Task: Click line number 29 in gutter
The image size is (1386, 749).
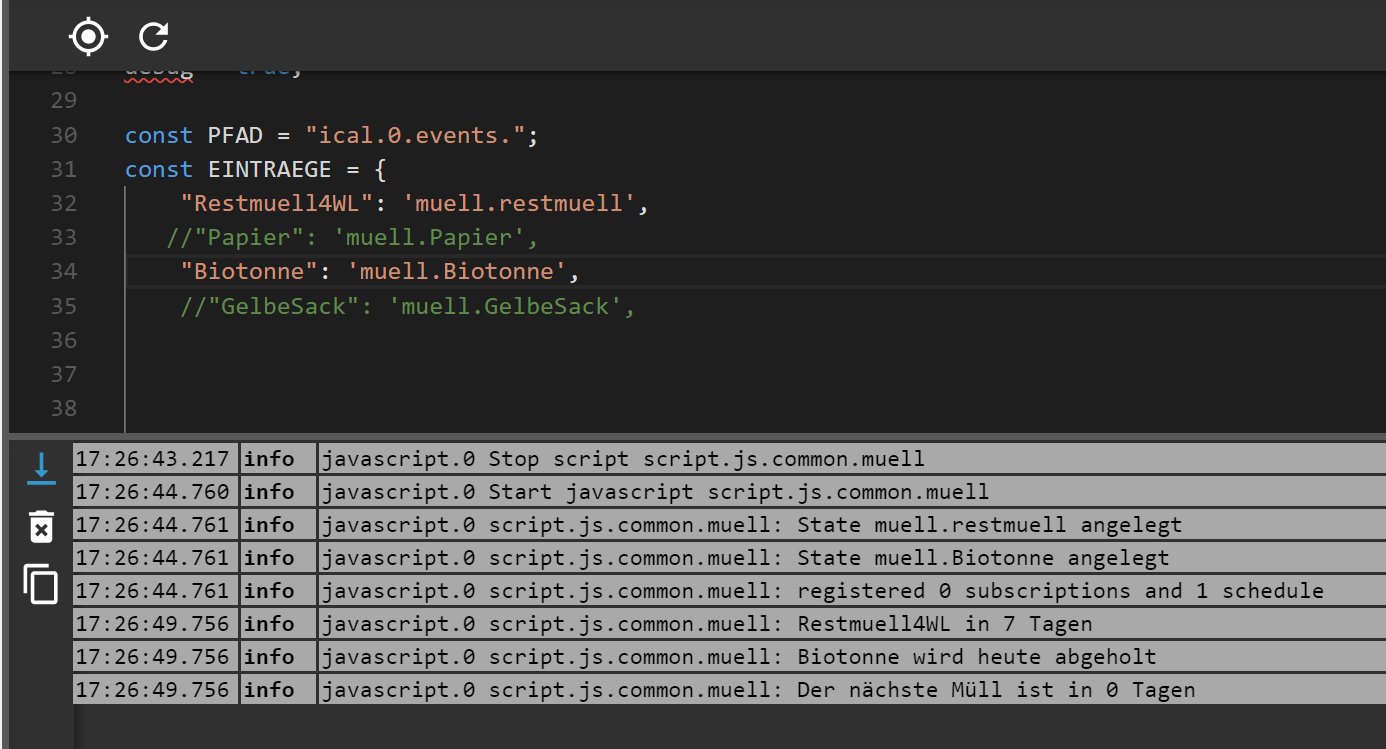Action: tap(64, 101)
